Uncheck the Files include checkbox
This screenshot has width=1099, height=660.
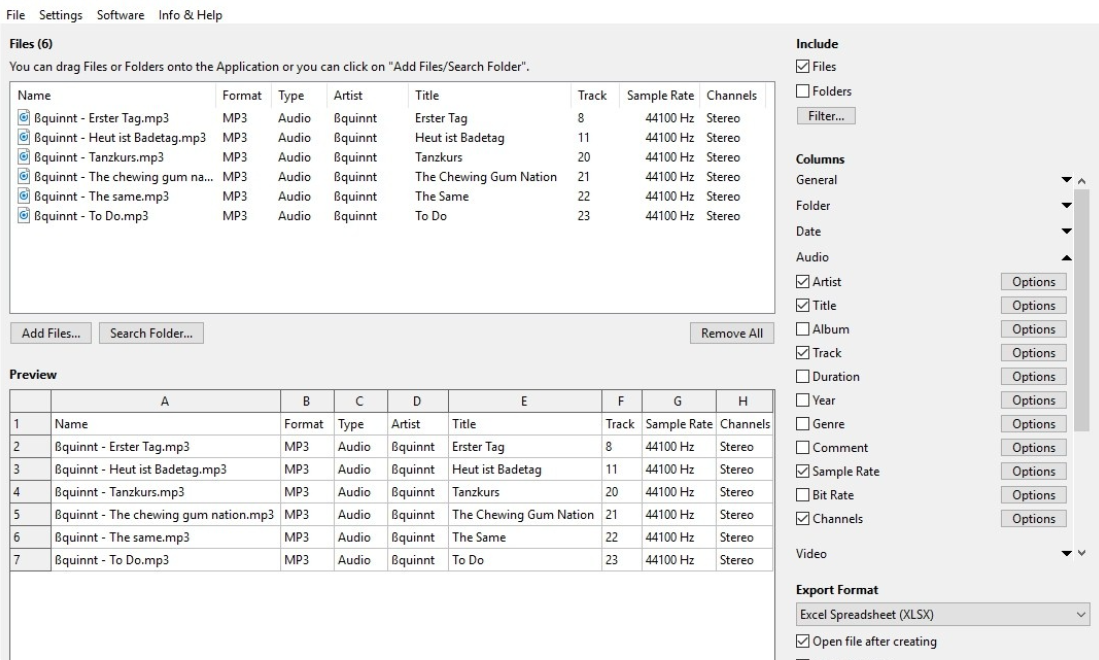(803, 67)
